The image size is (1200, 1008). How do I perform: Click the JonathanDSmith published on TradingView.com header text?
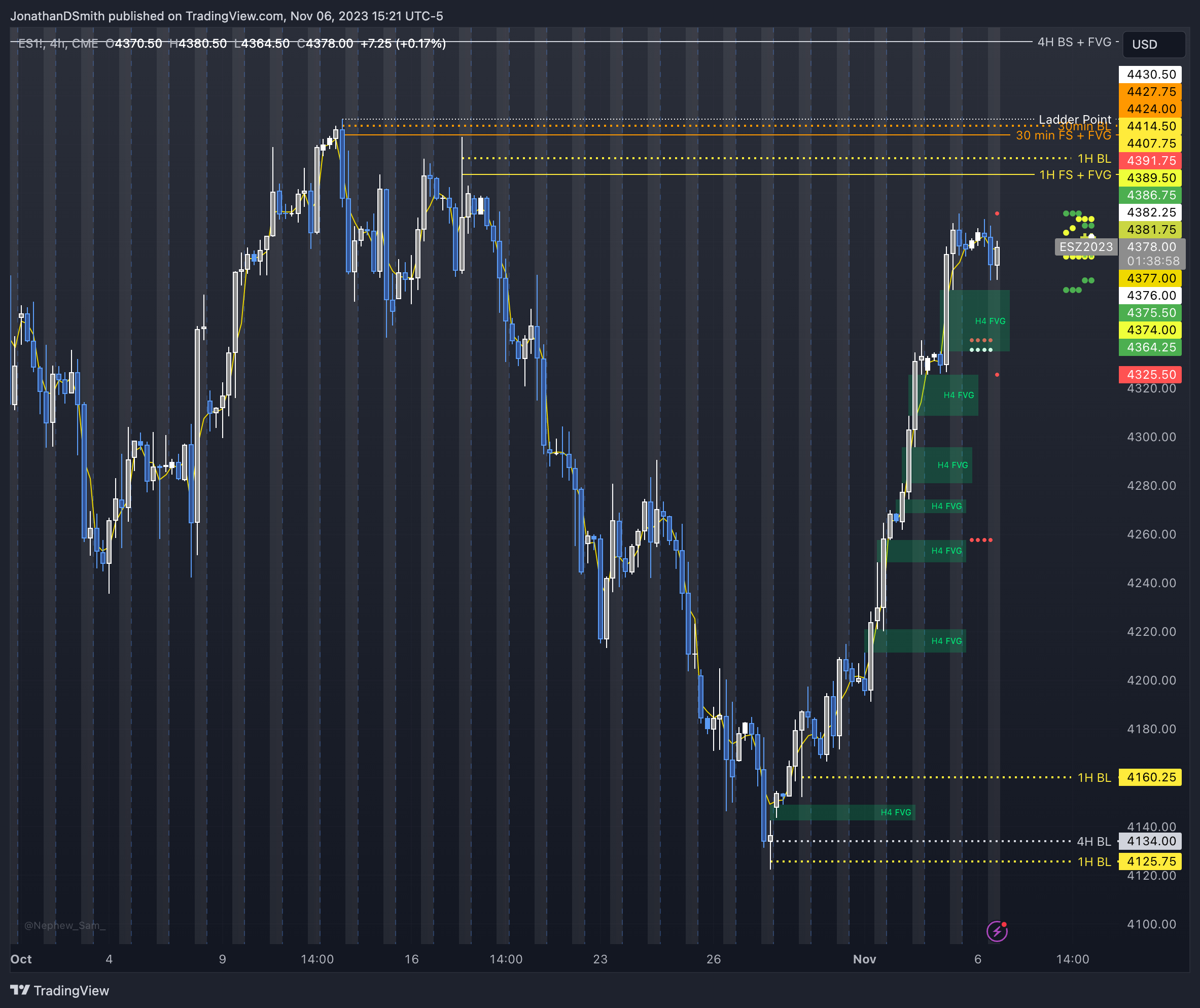click(x=226, y=16)
